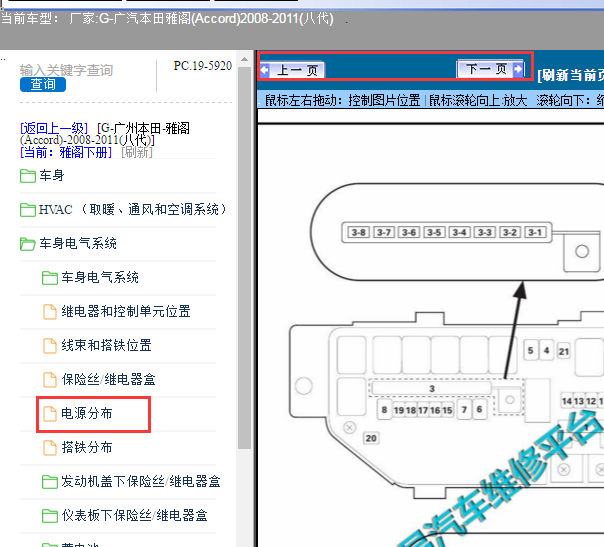Open the 返回上一级 link
The height and width of the screenshot is (547, 604).
54,128
